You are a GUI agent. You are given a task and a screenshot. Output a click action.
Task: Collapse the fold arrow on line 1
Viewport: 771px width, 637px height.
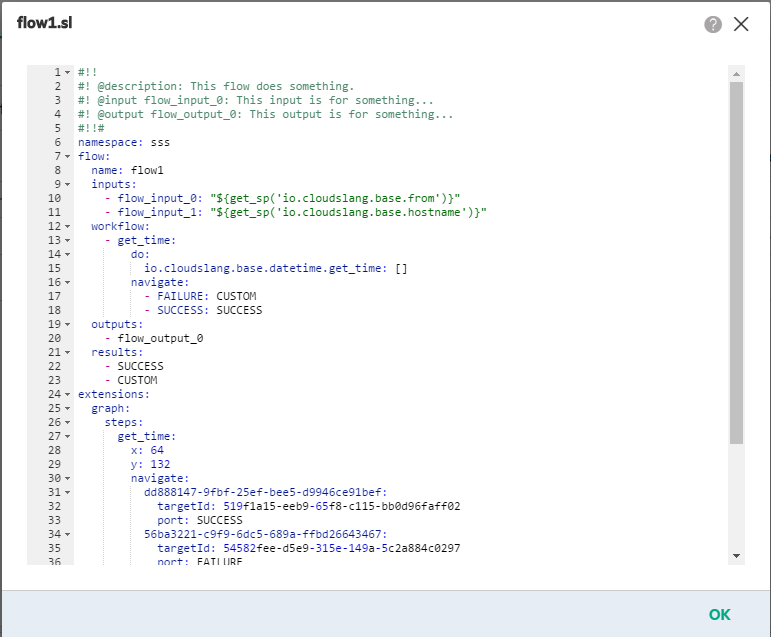pyautogui.click(x=67, y=73)
